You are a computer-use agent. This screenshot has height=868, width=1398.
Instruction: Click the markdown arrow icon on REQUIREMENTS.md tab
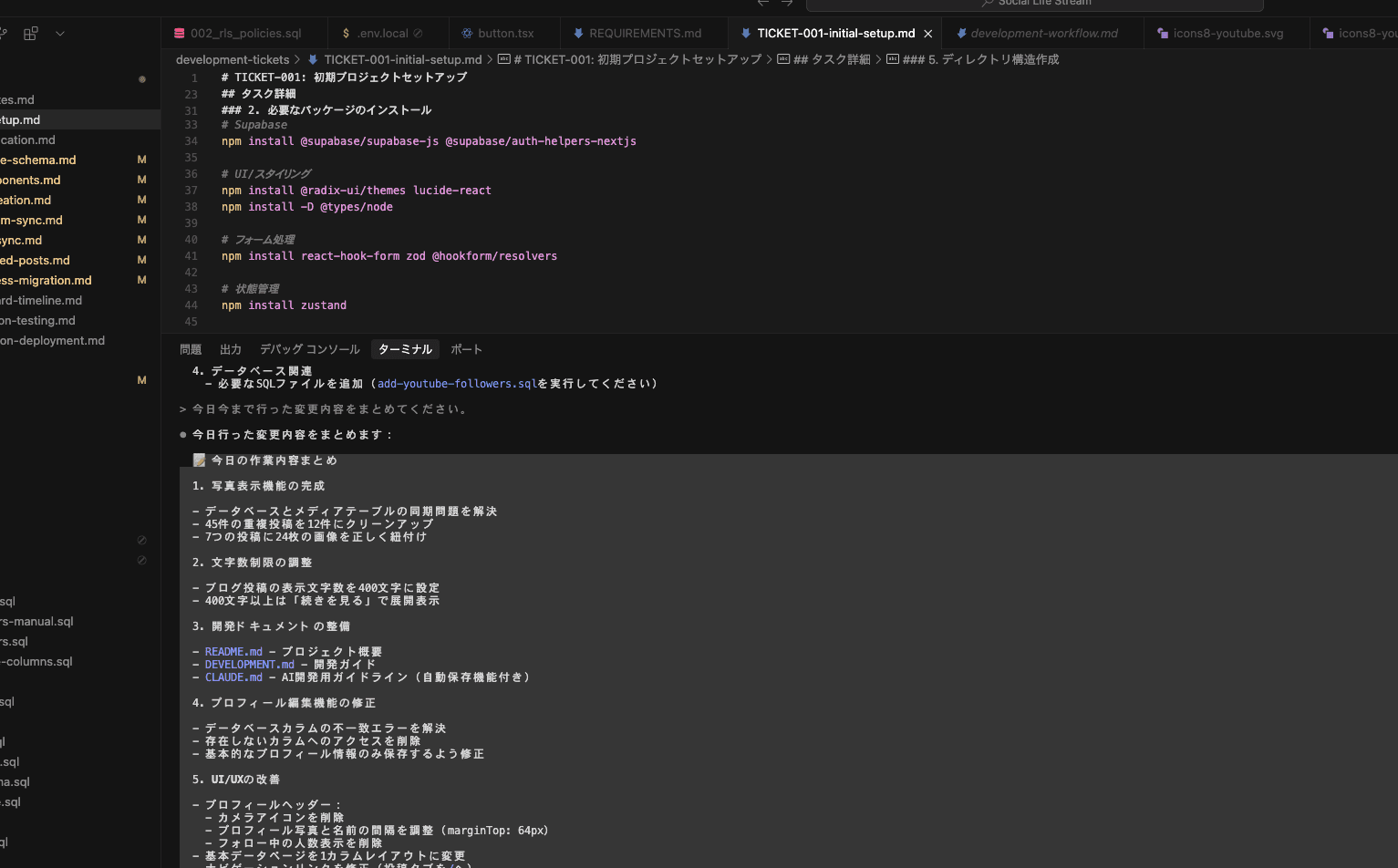click(579, 33)
